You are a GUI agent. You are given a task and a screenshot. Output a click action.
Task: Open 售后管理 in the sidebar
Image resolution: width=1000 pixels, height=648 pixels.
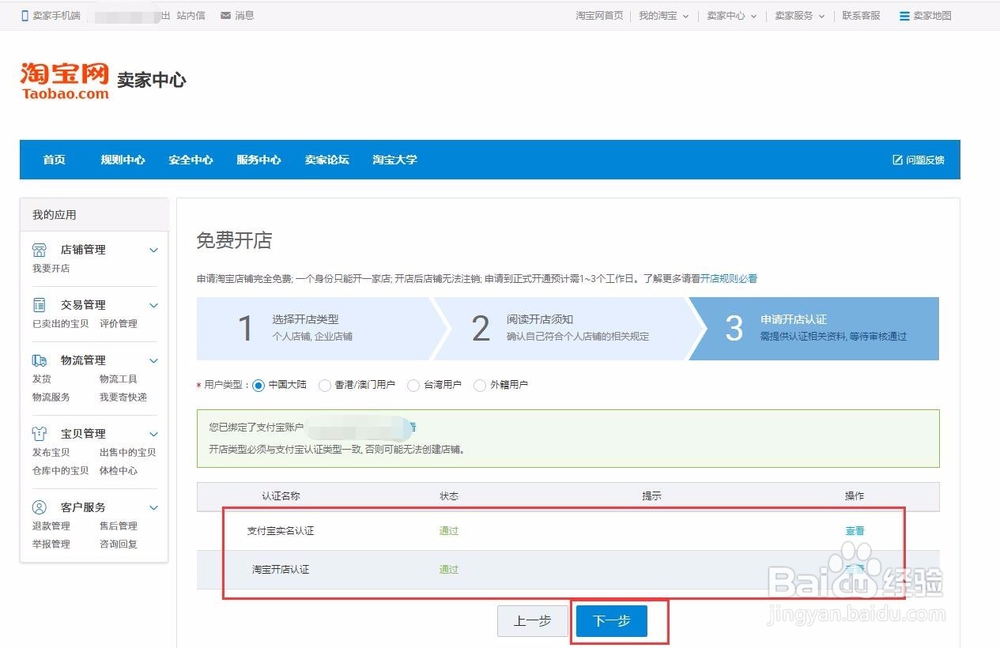118,526
